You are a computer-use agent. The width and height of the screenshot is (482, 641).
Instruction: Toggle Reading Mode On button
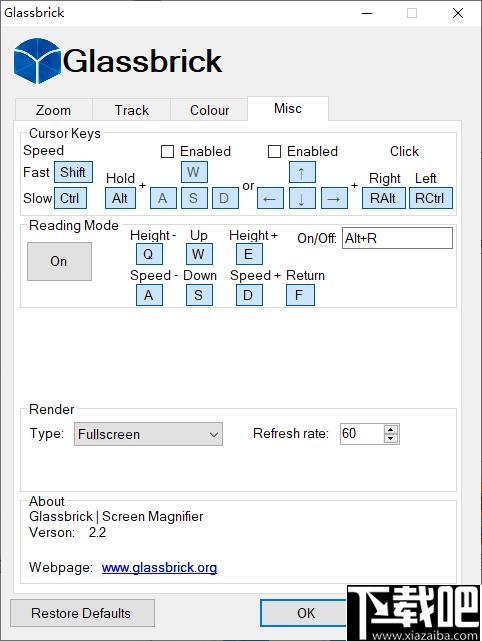point(59,261)
